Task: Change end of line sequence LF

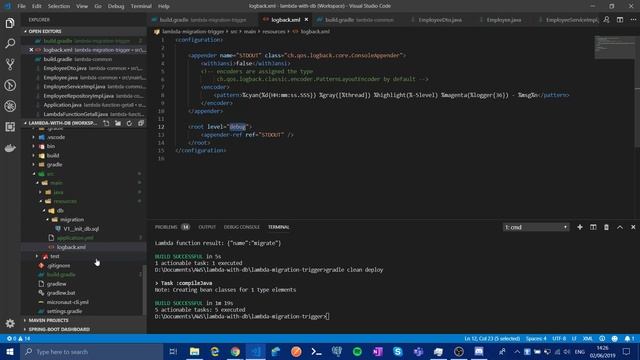Action: [574, 338]
